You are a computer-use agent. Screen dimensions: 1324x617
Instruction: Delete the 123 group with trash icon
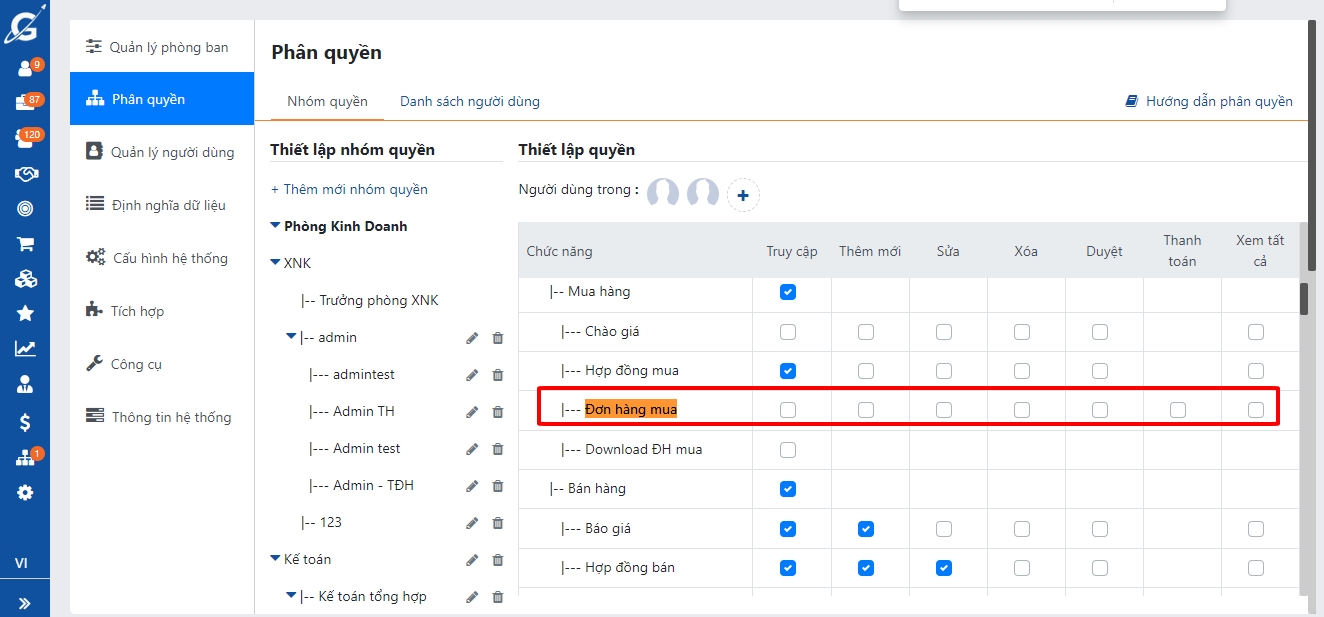point(498,523)
